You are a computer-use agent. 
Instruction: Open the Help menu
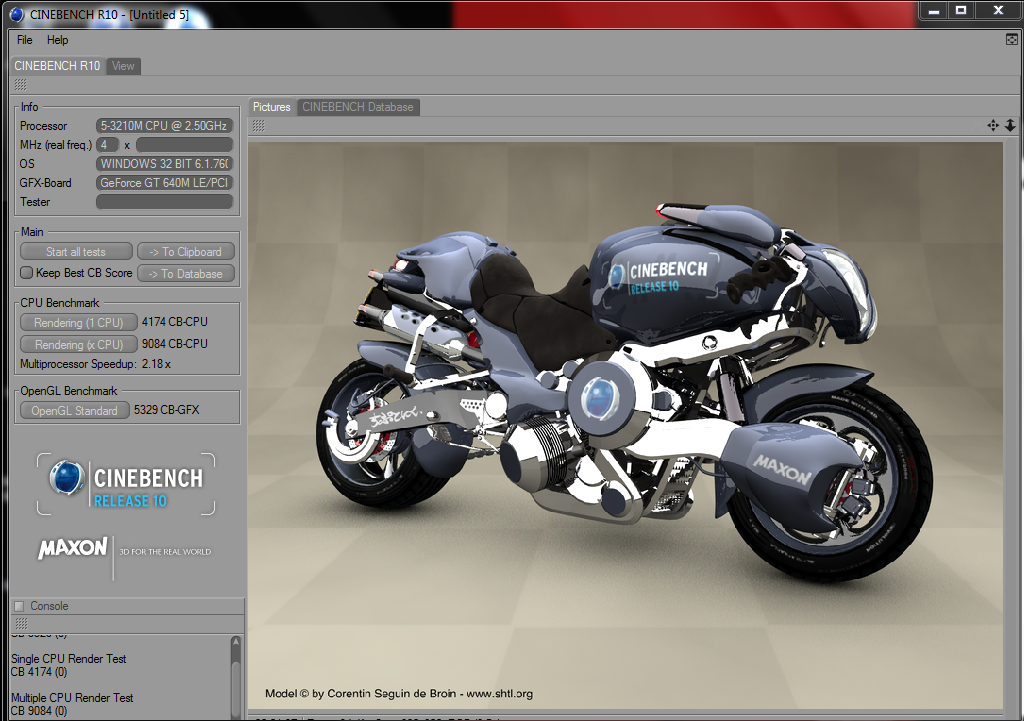coord(57,40)
